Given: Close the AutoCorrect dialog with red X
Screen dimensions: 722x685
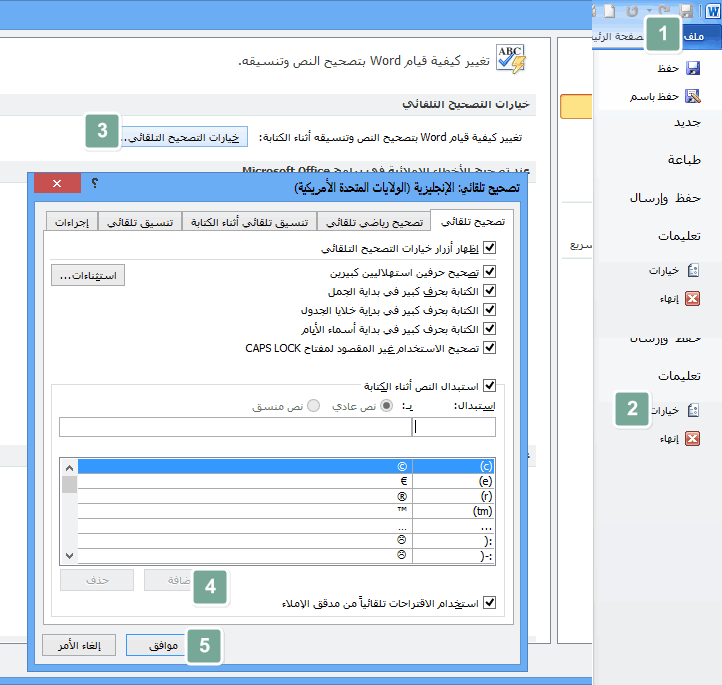Looking at the screenshot, I should (57, 183).
